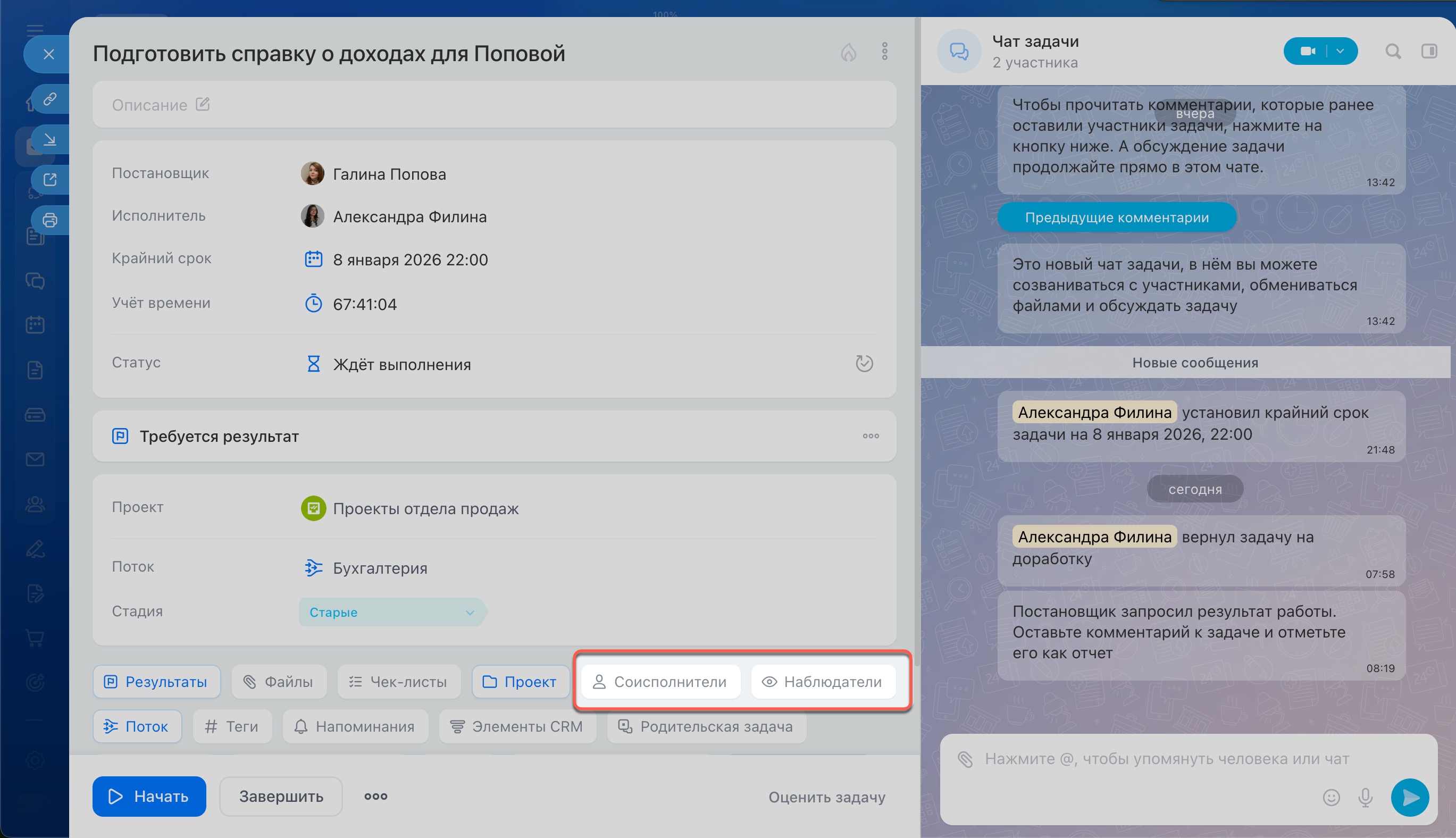This screenshot has width=1456, height=838.
Task: Toggle the chat sidebar panel icon
Action: pyautogui.click(x=1429, y=51)
